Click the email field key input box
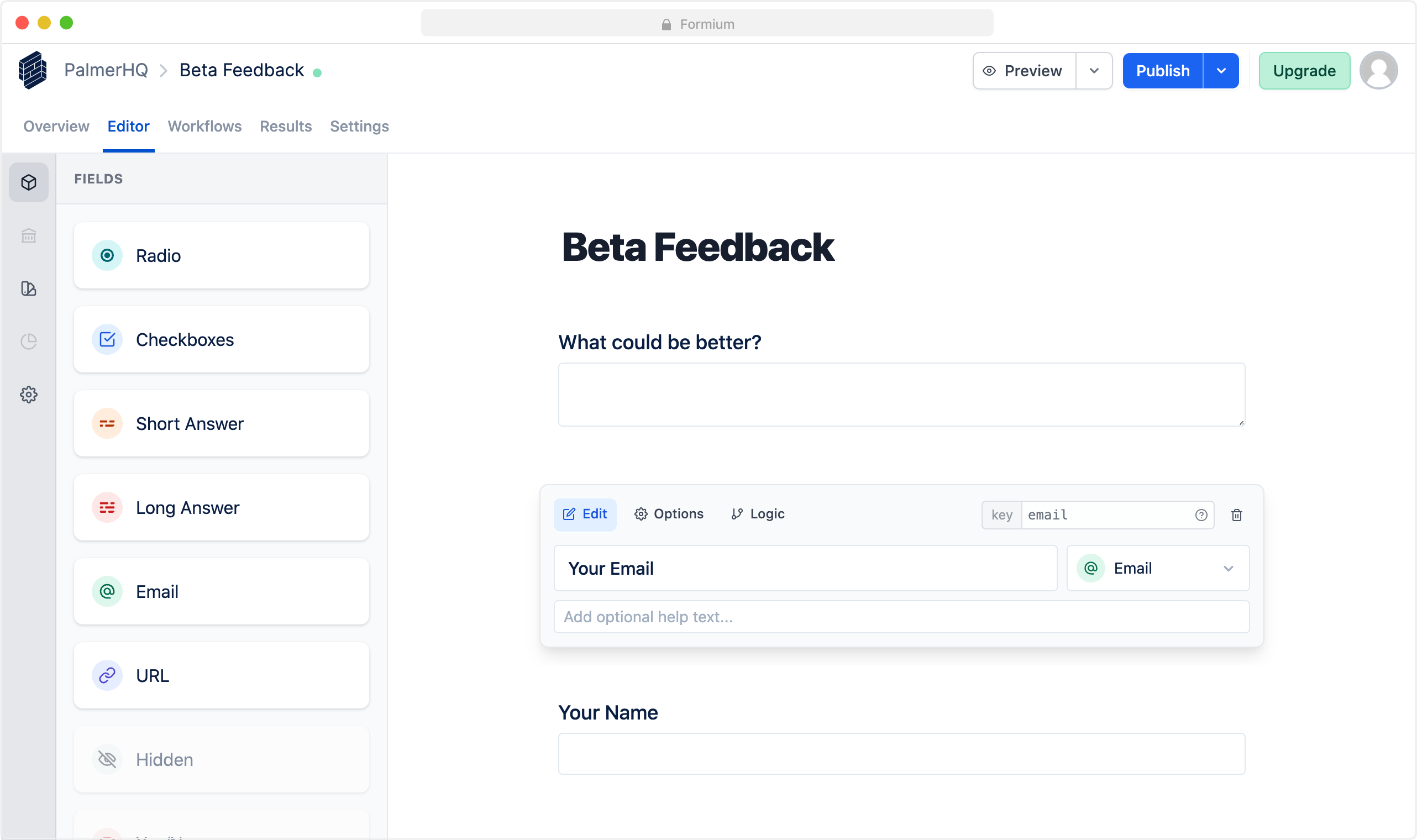1417x840 pixels. click(x=1113, y=514)
